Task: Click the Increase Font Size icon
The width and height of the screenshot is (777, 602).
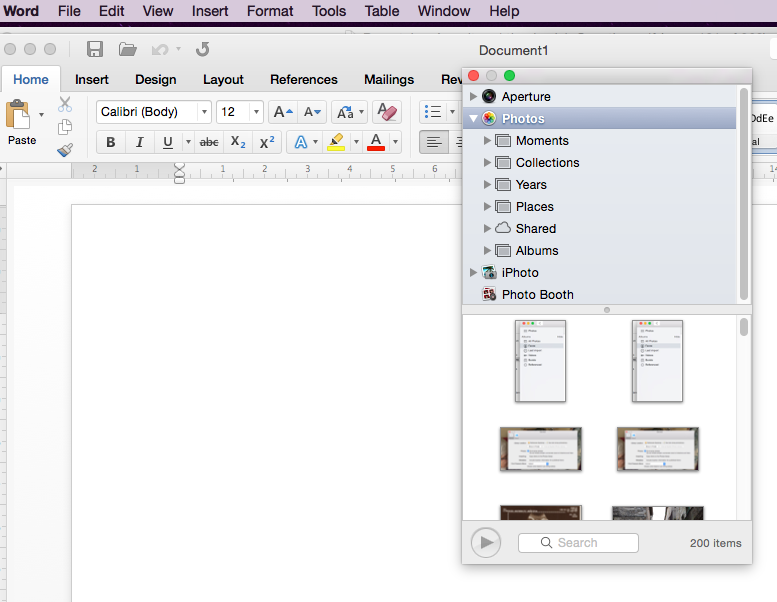Action: pyautogui.click(x=282, y=112)
